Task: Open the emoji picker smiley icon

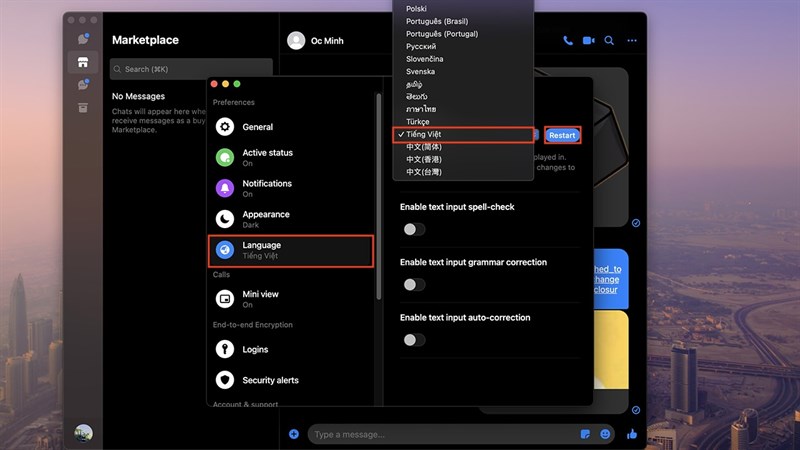Action: [x=606, y=434]
